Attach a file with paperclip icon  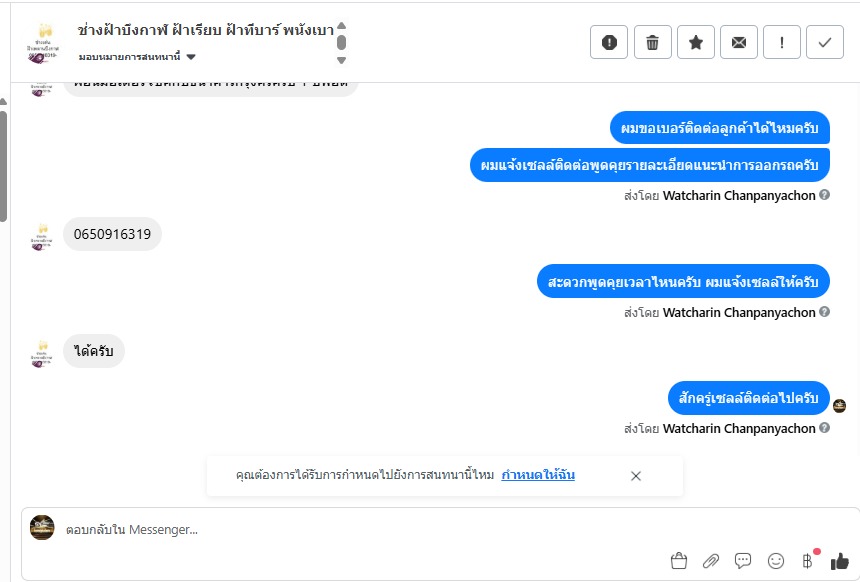[x=711, y=561]
